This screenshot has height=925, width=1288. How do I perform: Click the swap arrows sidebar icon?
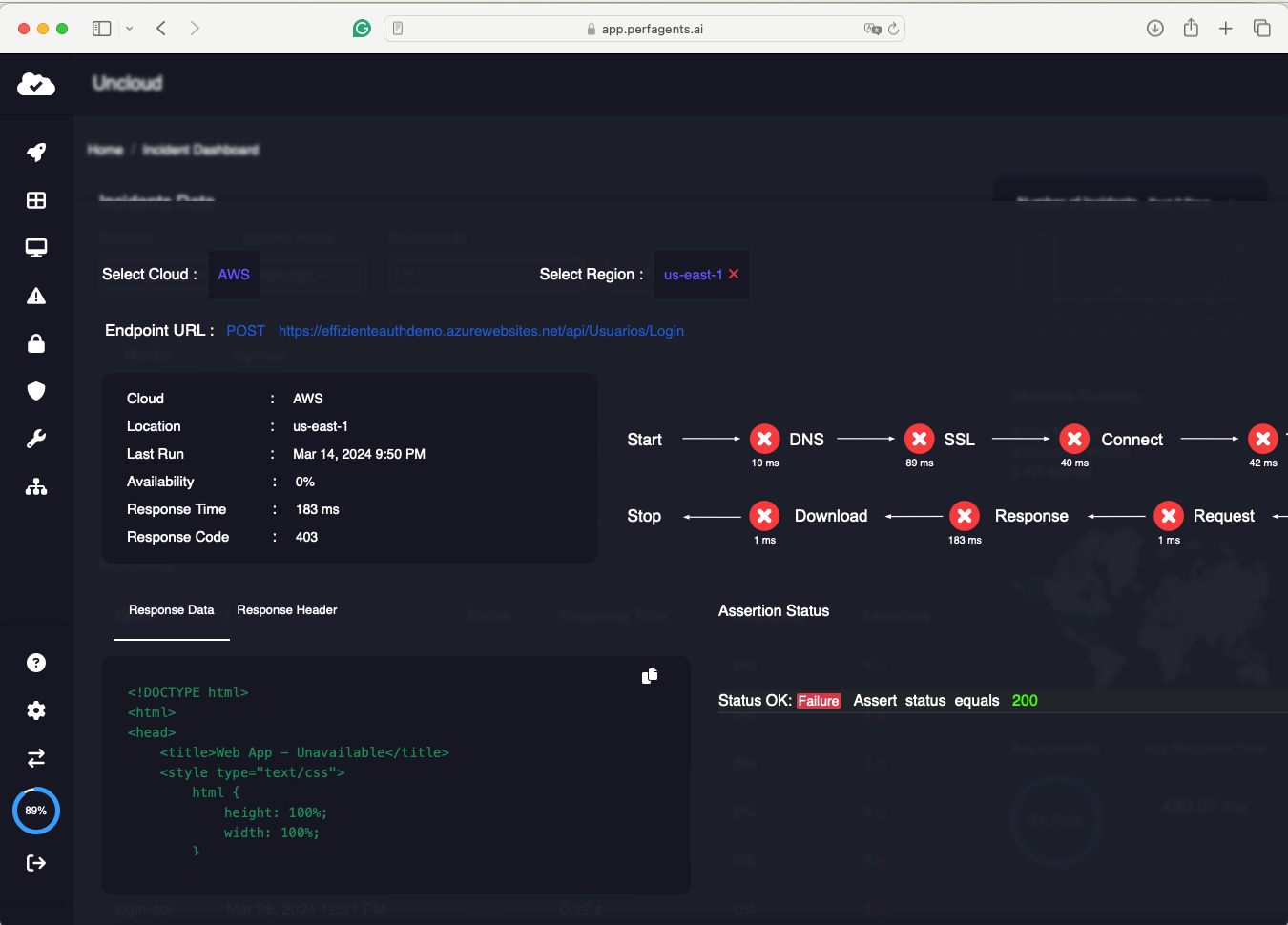point(36,758)
